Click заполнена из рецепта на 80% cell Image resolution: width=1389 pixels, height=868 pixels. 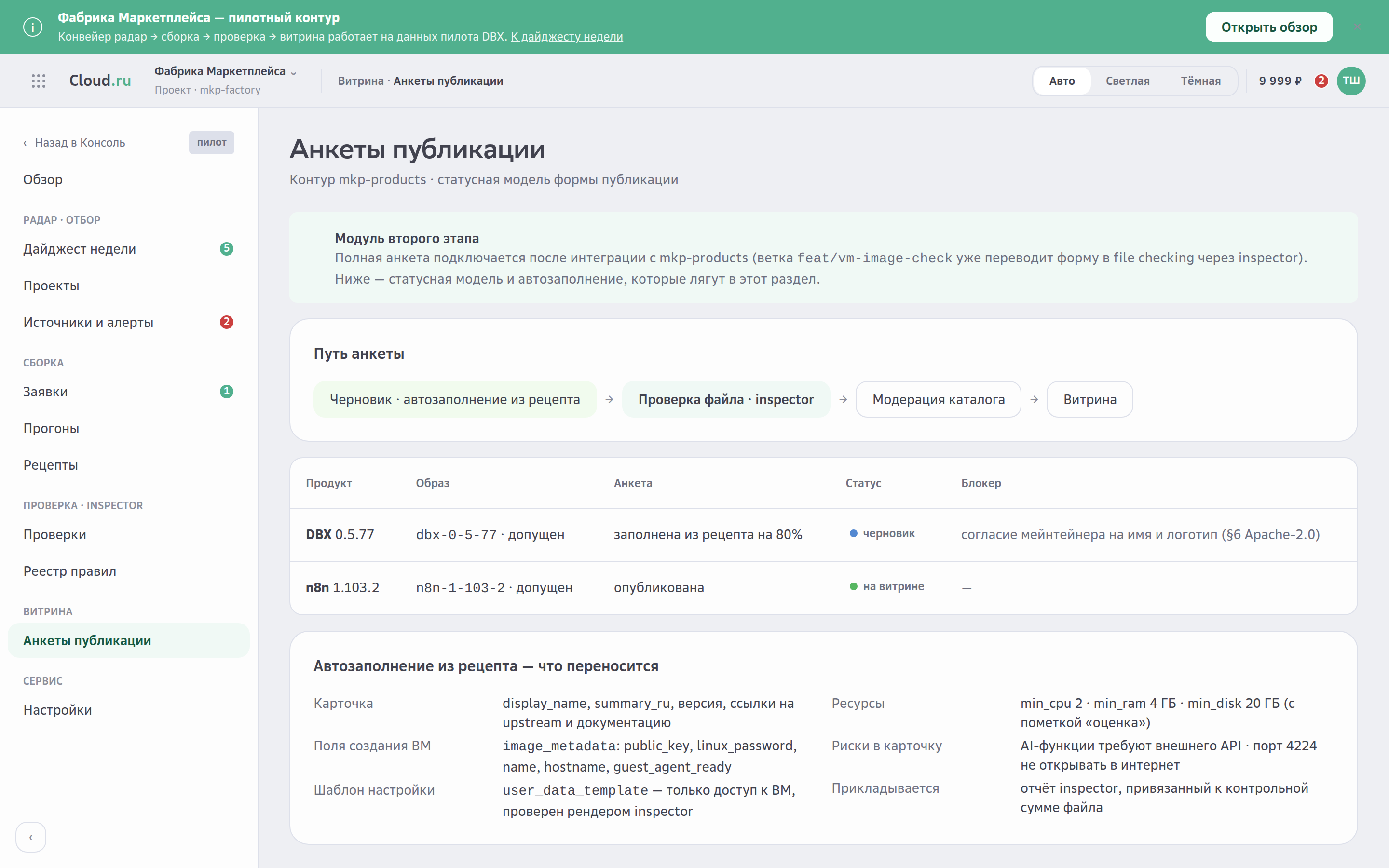click(708, 534)
